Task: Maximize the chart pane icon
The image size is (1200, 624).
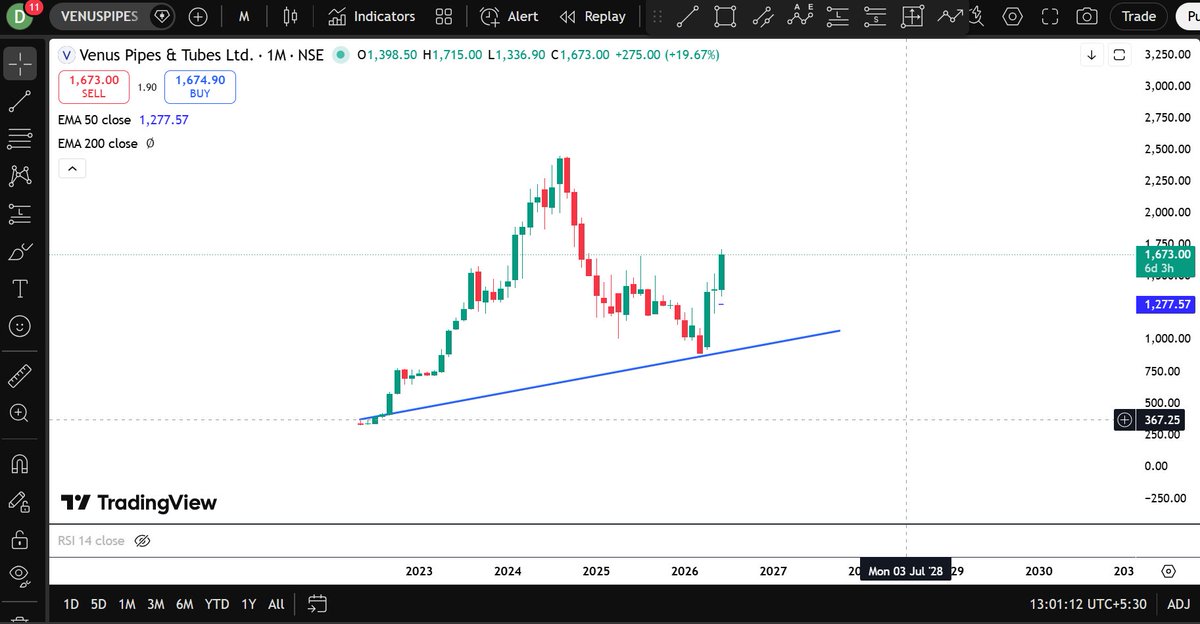Action: (x=1119, y=54)
